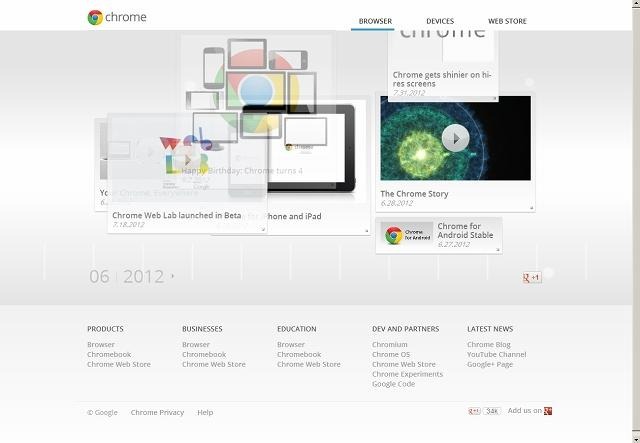Open Chrome Web Store under EDUCATION
This screenshot has height=443, width=640.
[x=309, y=364]
